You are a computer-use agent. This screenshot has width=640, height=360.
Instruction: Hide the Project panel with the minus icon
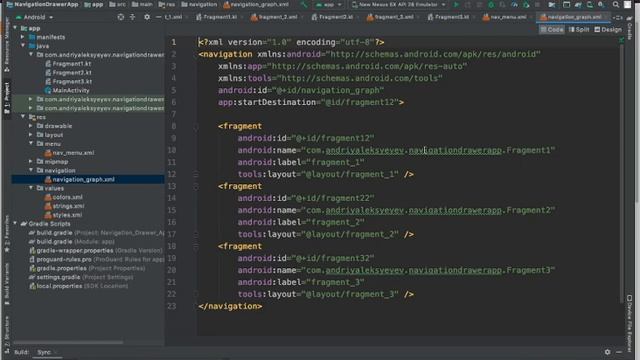(158, 17)
